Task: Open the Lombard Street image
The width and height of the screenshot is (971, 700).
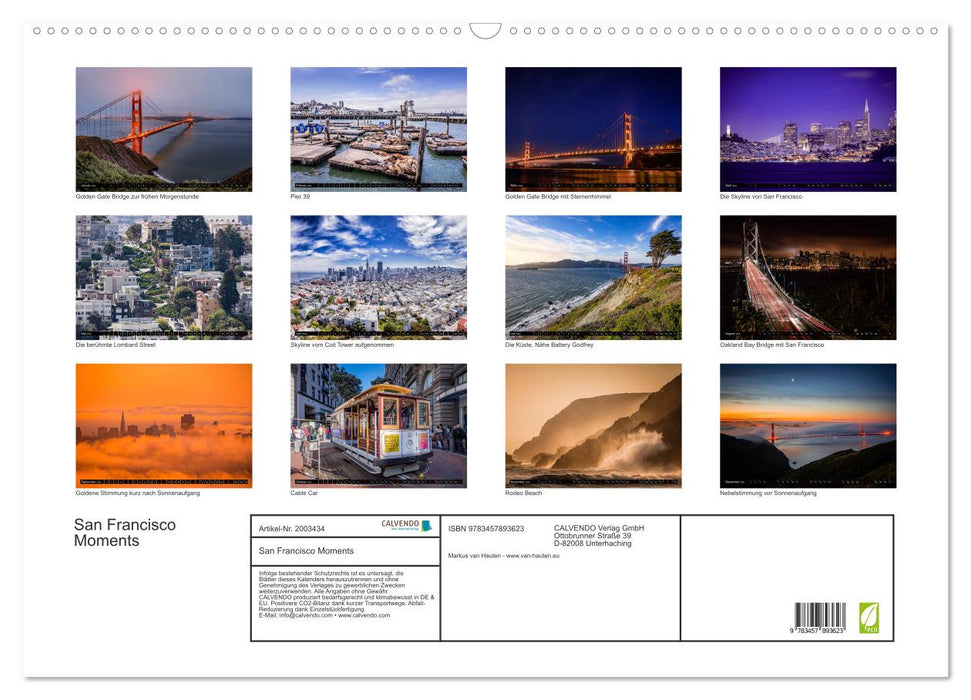Action: coord(163,276)
